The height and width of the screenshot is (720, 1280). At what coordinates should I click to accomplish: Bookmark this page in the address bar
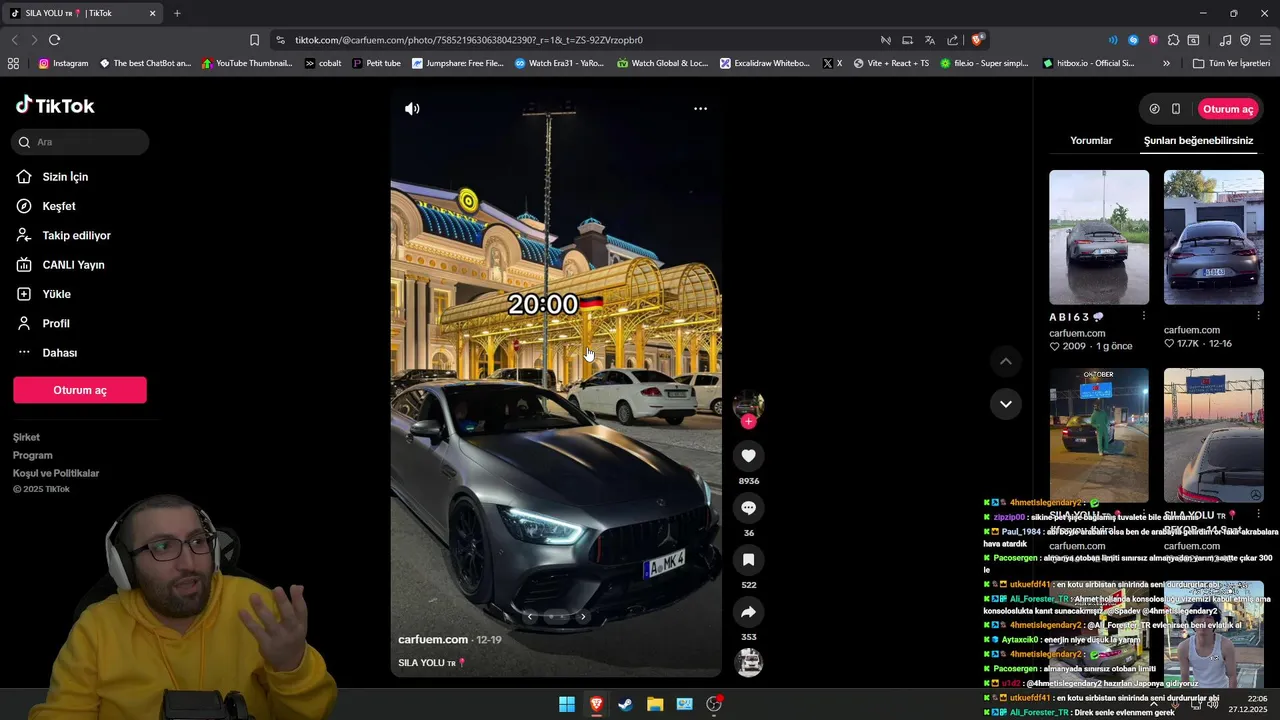[254, 40]
